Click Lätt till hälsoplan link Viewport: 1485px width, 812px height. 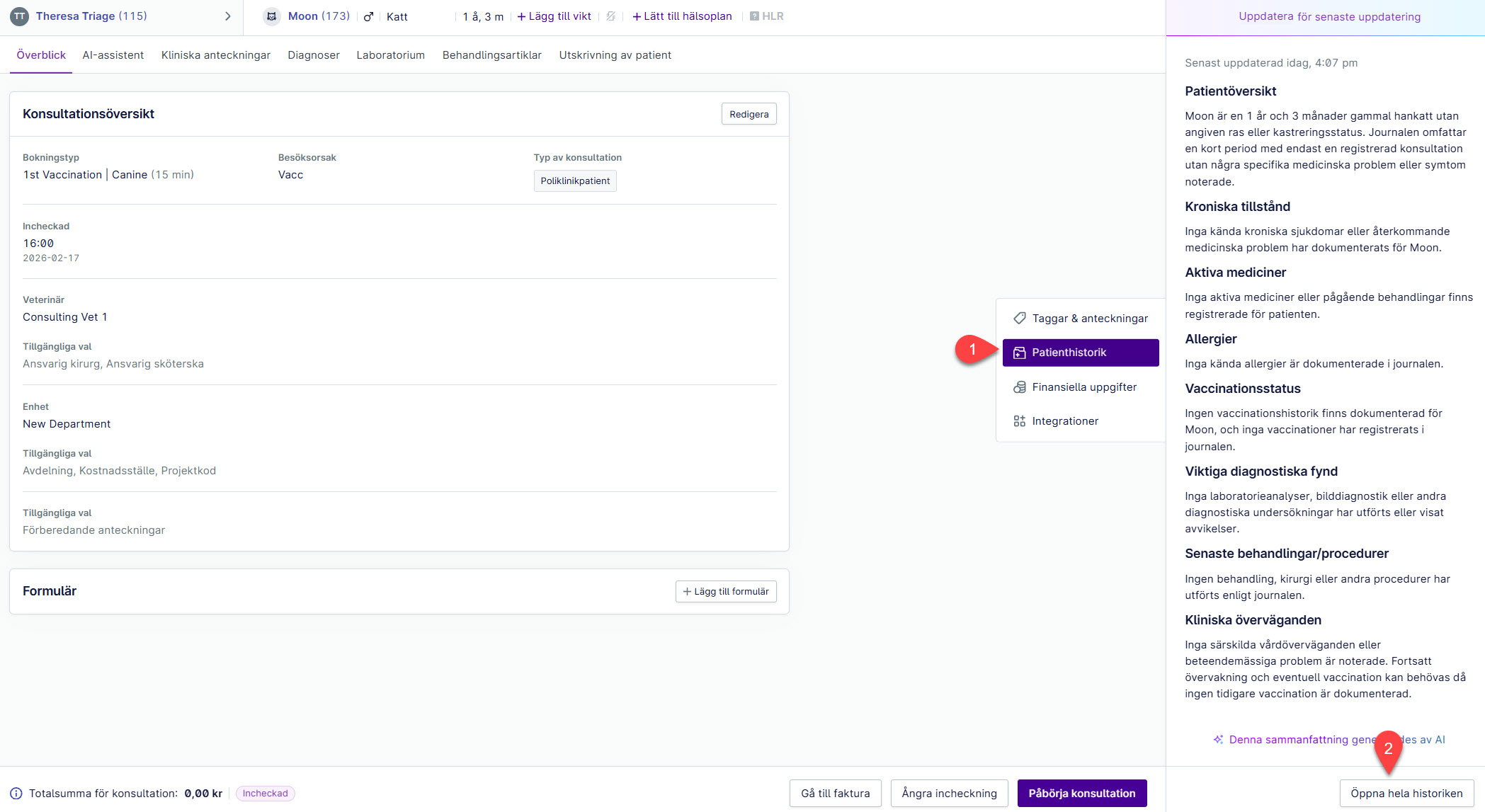point(682,16)
